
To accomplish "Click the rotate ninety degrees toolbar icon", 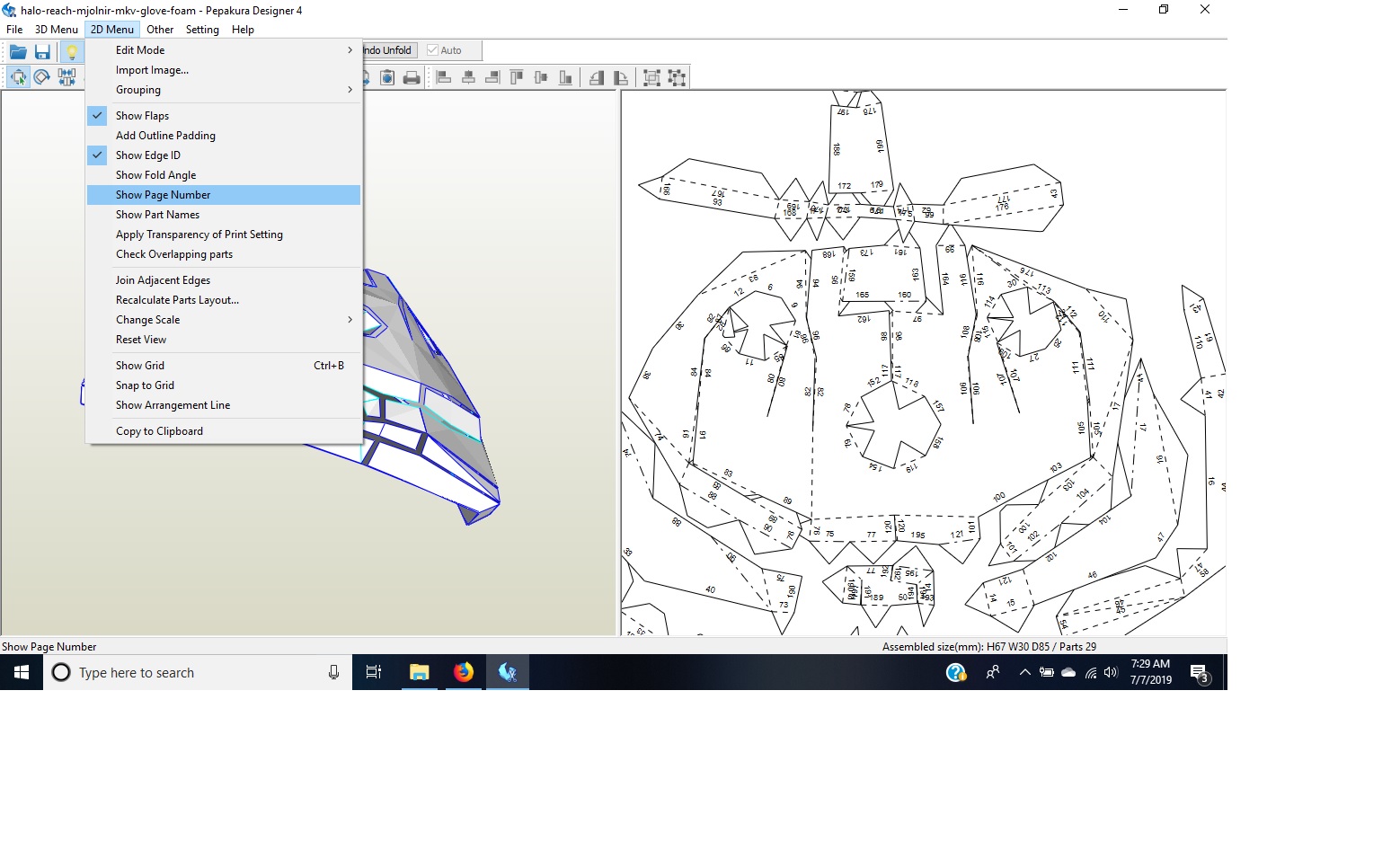I will [x=621, y=77].
